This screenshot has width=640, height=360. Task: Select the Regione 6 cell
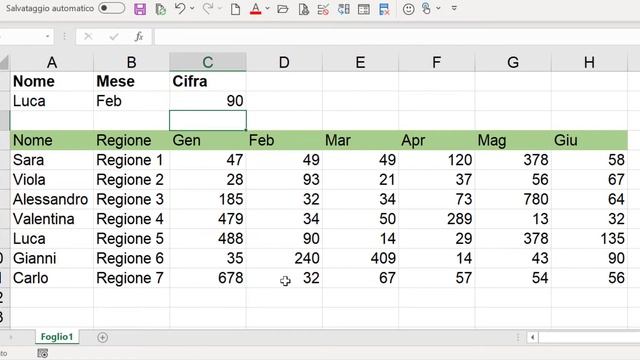pos(131,258)
